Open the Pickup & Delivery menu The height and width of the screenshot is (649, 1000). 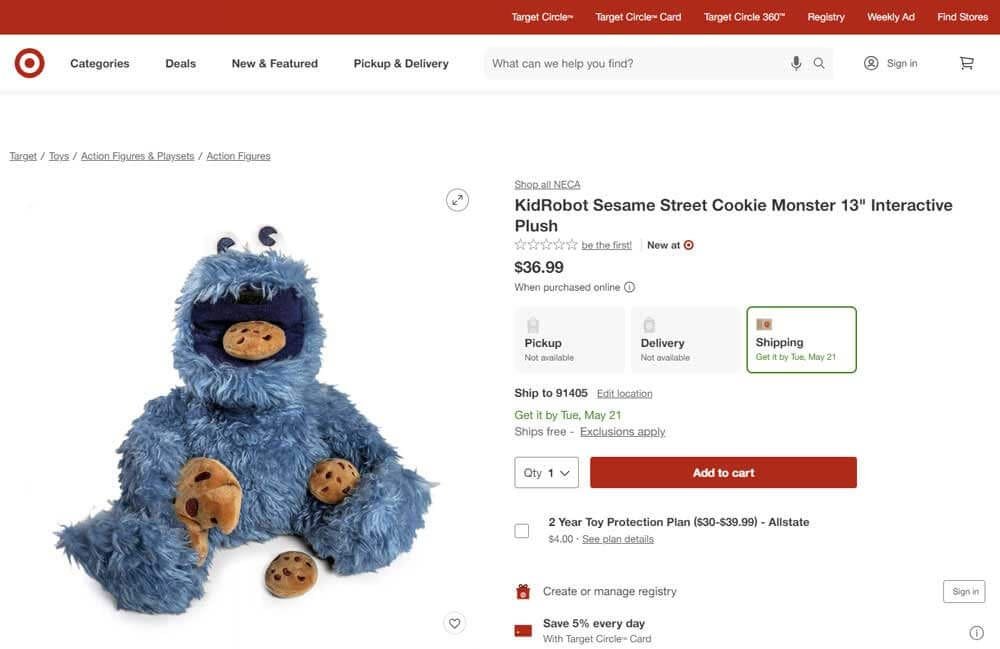(x=400, y=62)
